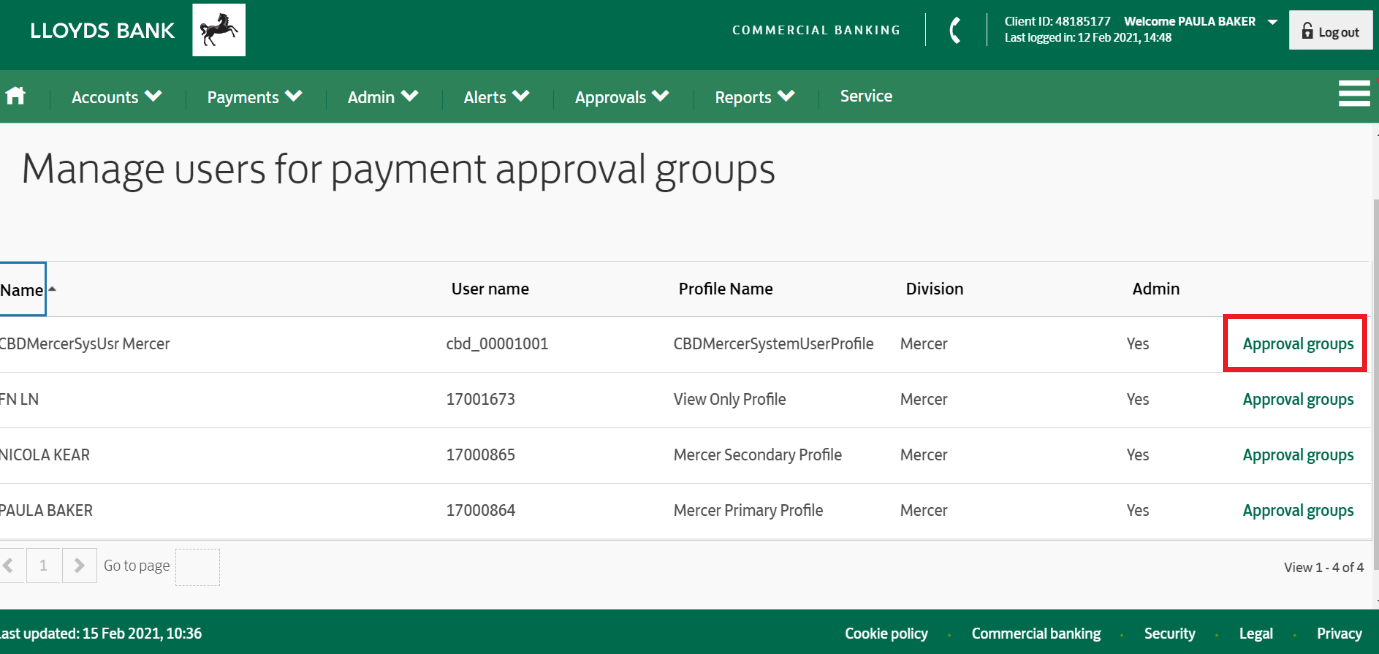Open Approval groups for FN LN
The width and height of the screenshot is (1379, 654).
click(1298, 400)
